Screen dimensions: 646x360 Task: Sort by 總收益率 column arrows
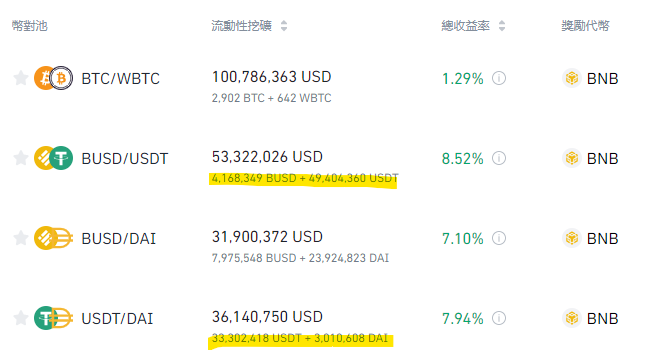coord(502,26)
